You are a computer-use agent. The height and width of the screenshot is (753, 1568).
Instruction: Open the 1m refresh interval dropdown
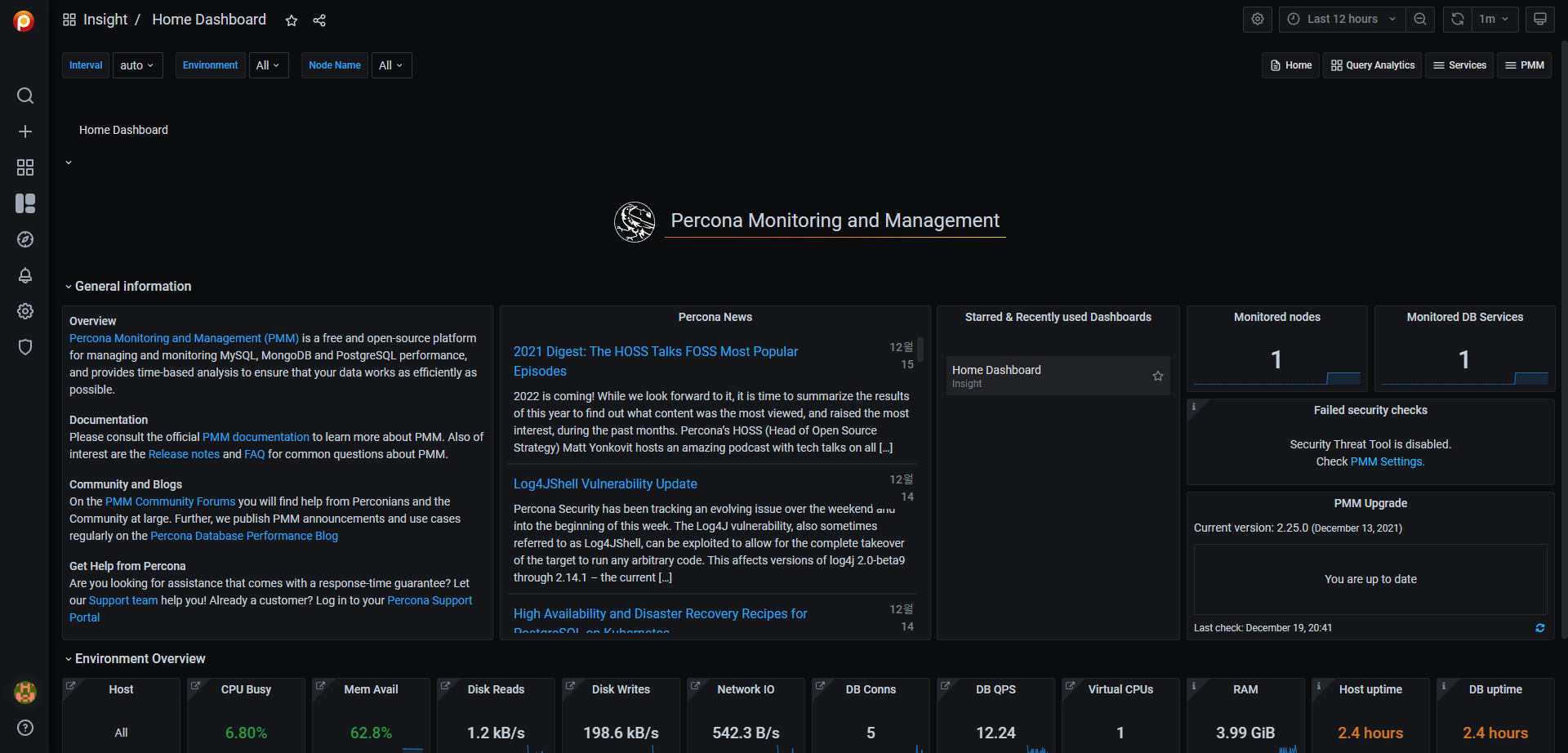[1494, 19]
